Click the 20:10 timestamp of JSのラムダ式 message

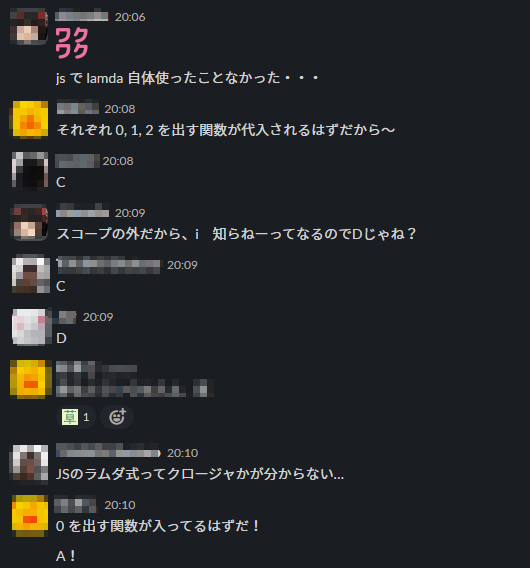click(183, 453)
